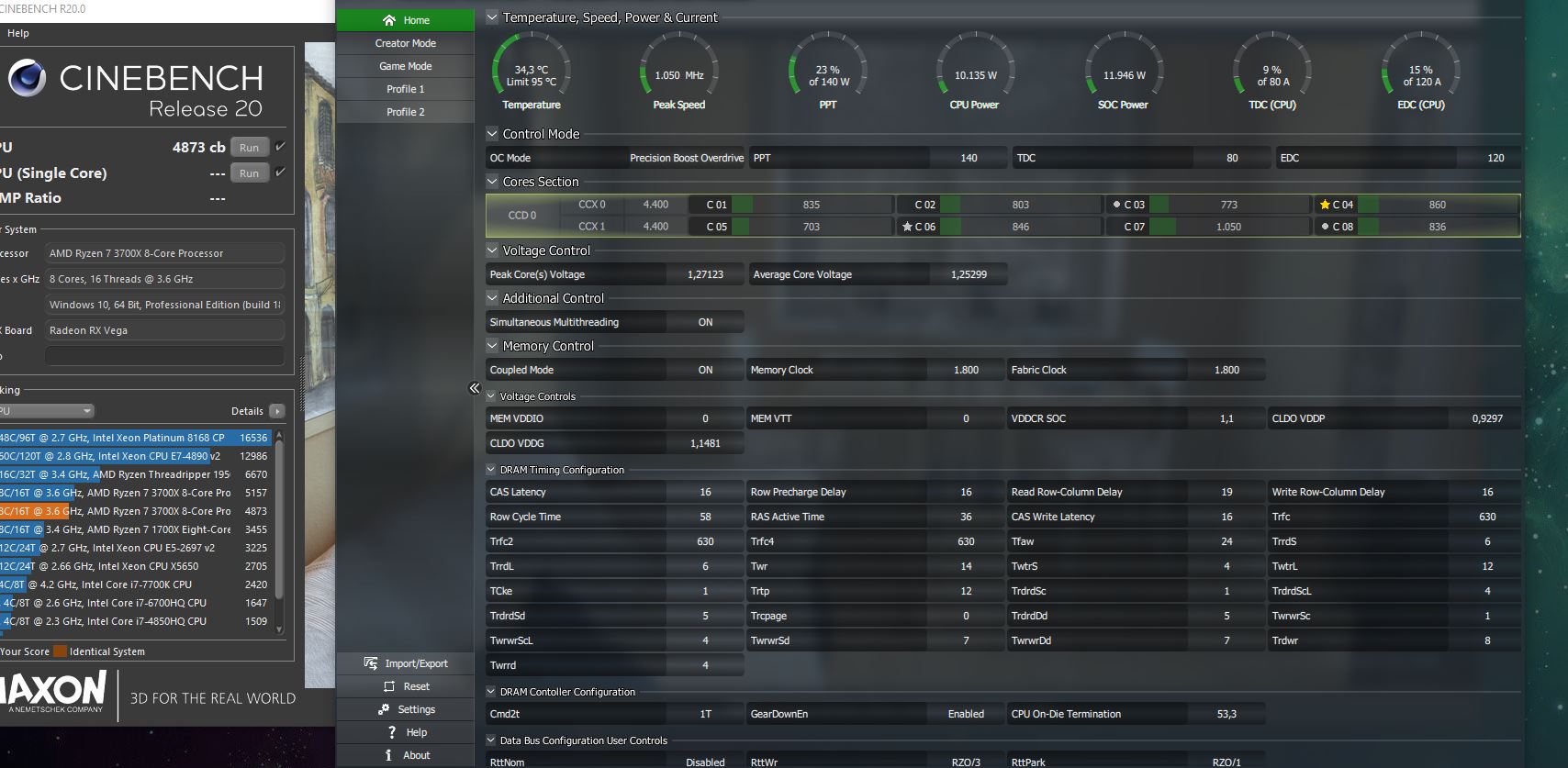Image resolution: width=1568 pixels, height=768 pixels.
Task: Open Settings gear icon
Action: pyautogui.click(x=384, y=709)
